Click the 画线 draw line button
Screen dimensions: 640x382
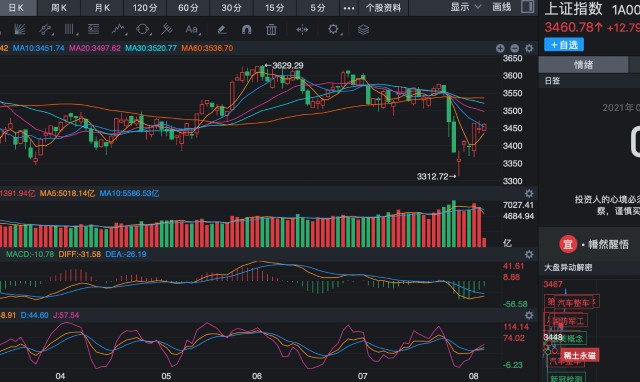coord(502,7)
